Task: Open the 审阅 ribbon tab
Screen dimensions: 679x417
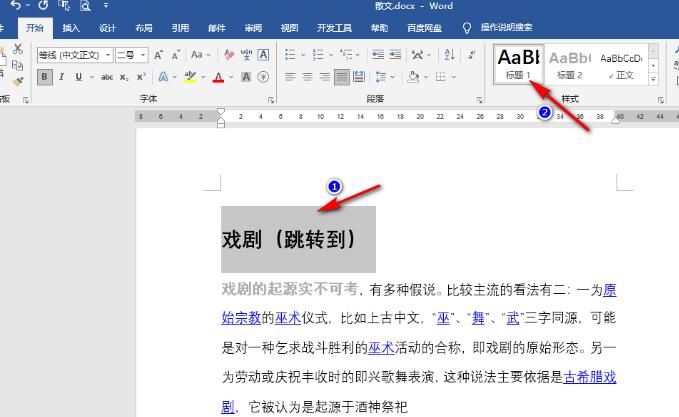Action: coord(253,28)
